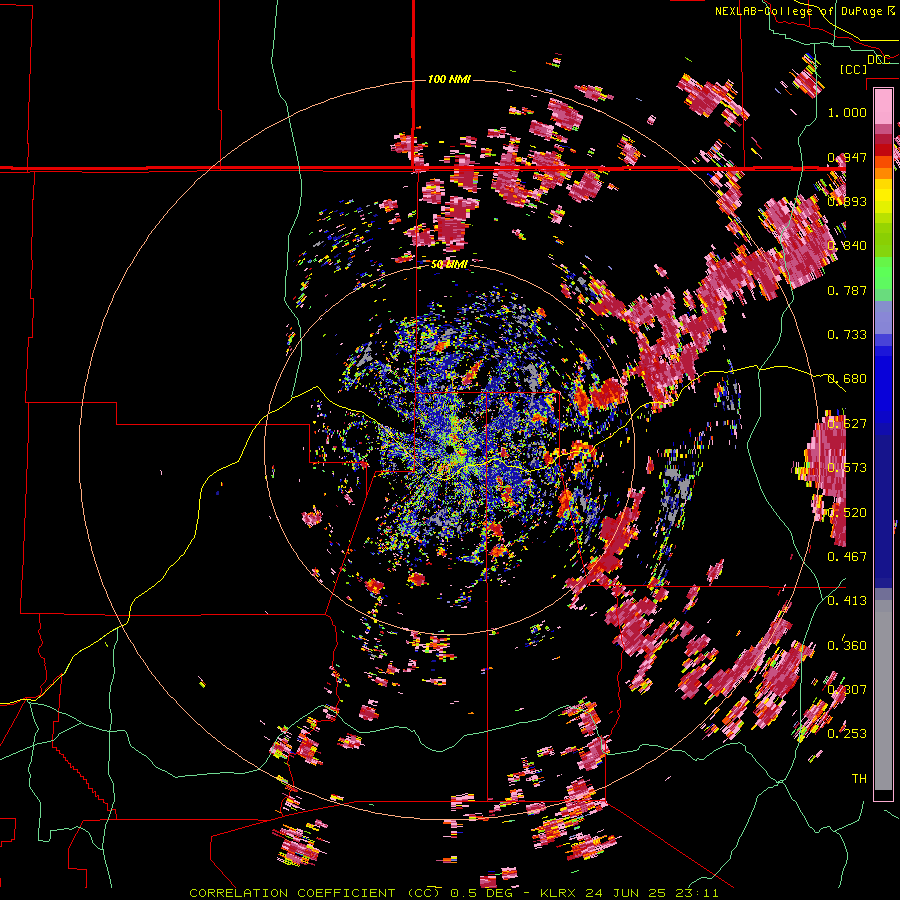Pick the gray segment of color bar

pyautogui.click(x=883, y=695)
